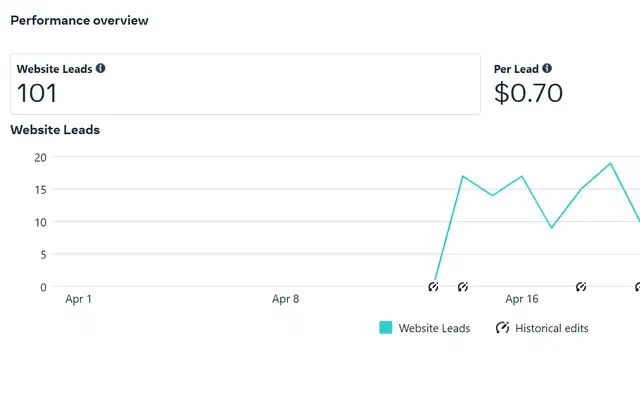Click Website Leads legend label

434,328
